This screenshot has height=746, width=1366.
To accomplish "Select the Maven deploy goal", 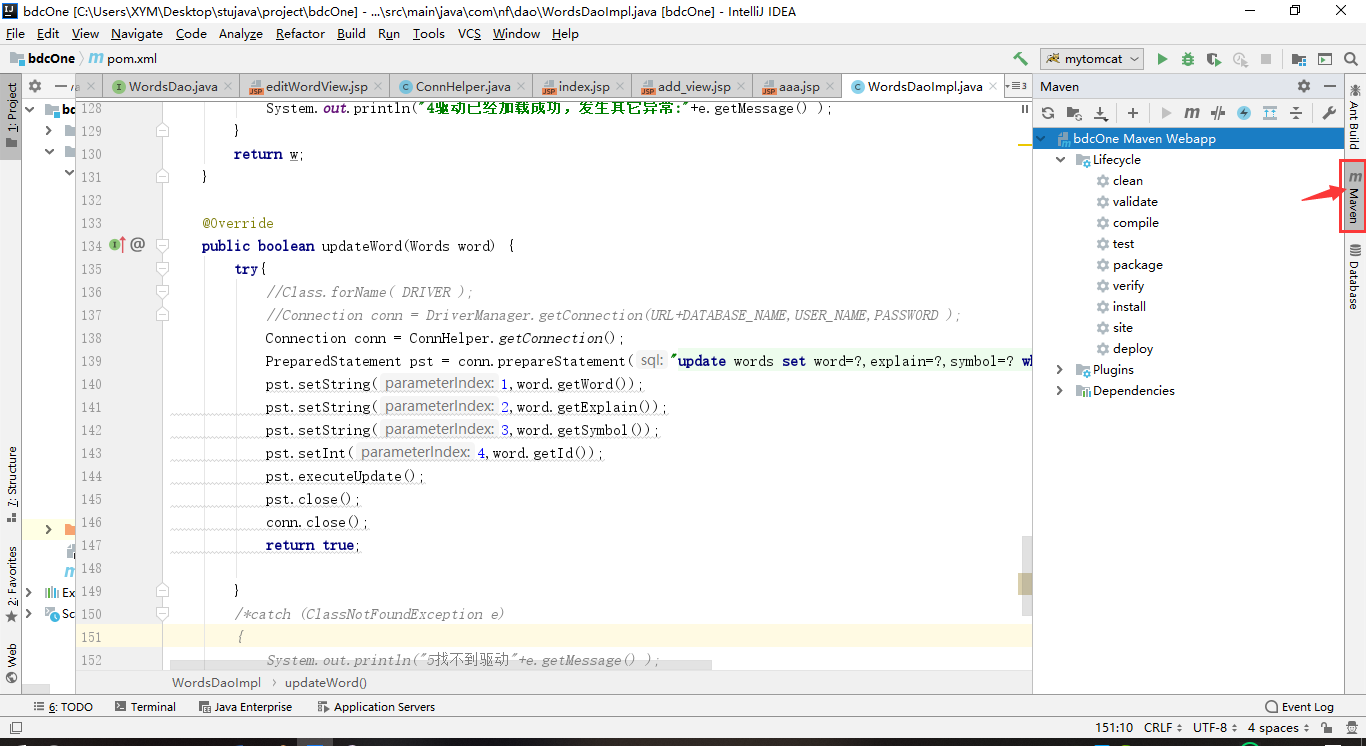I will [1132, 349].
